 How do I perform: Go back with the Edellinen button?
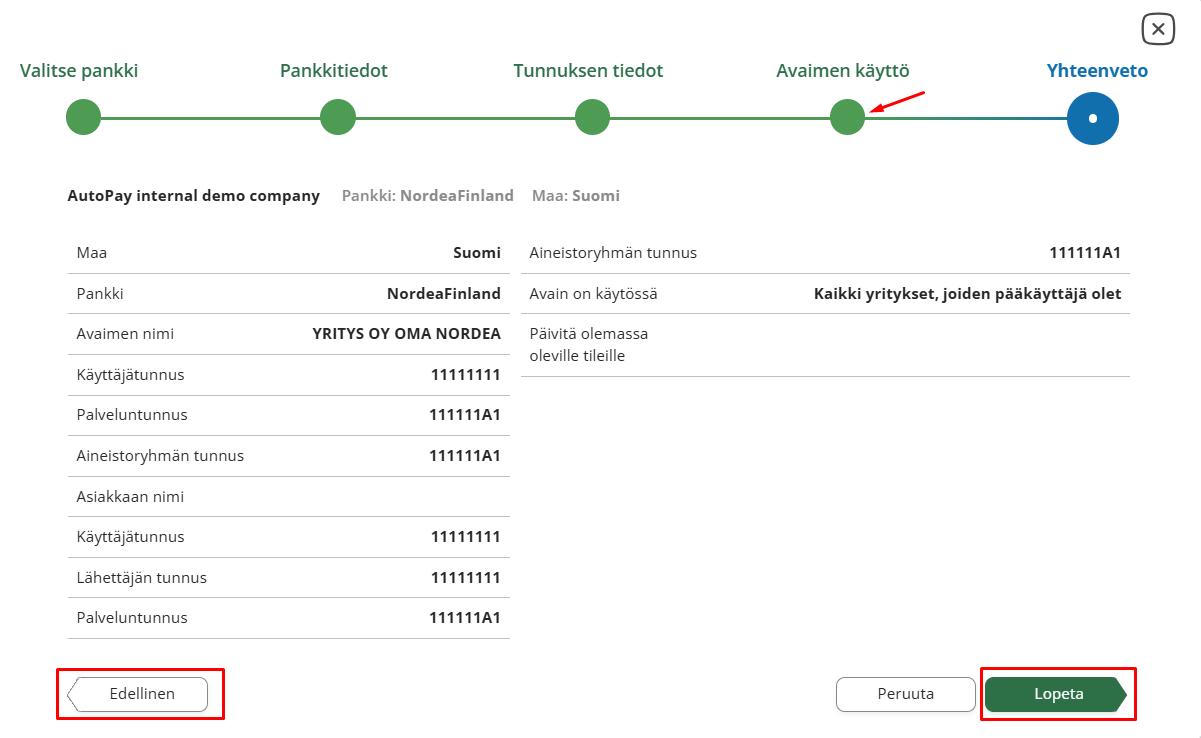[141, 694]
